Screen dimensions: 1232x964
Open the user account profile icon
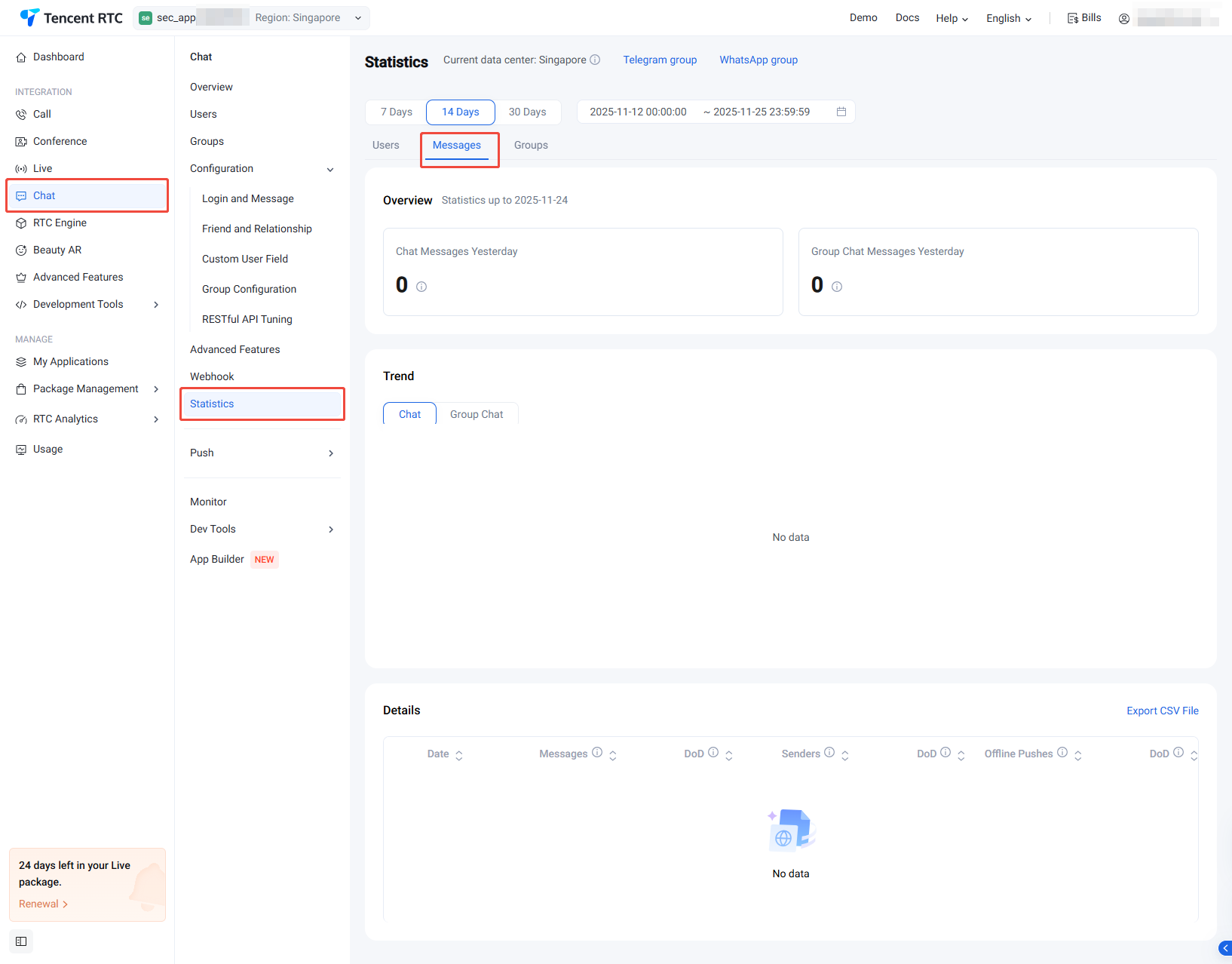coord(1123,19)
